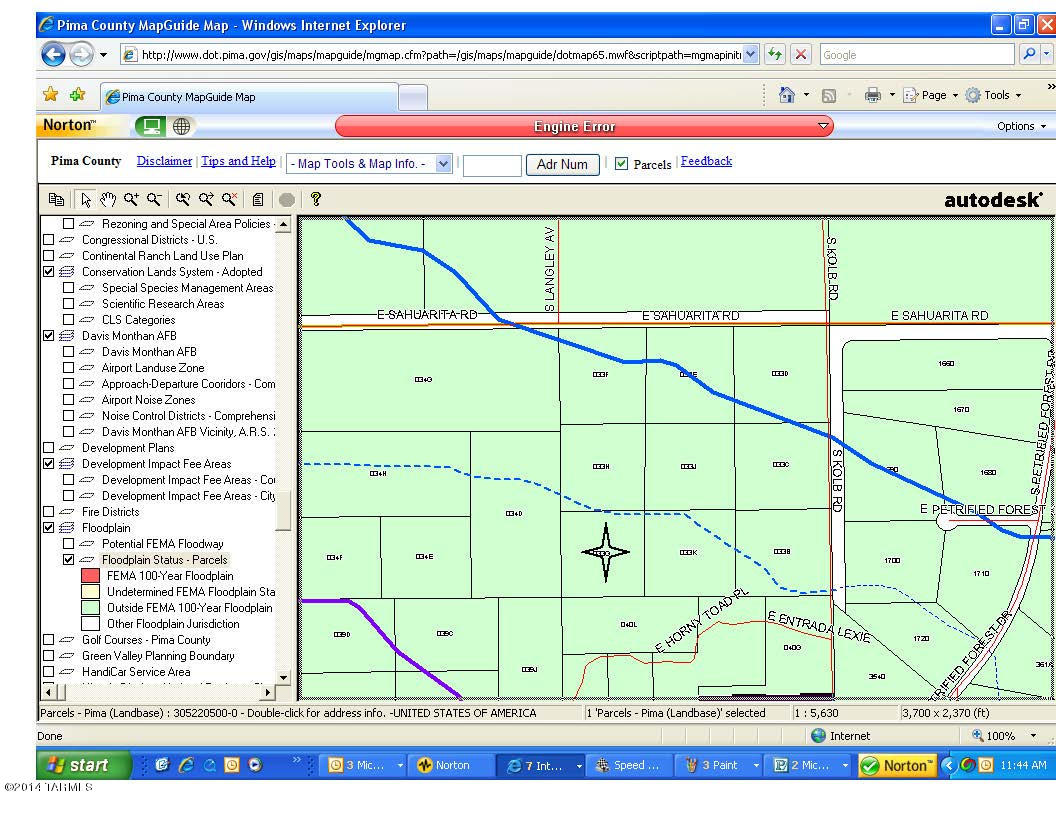Open taskbar group 7 Internet Explorer

541,766
